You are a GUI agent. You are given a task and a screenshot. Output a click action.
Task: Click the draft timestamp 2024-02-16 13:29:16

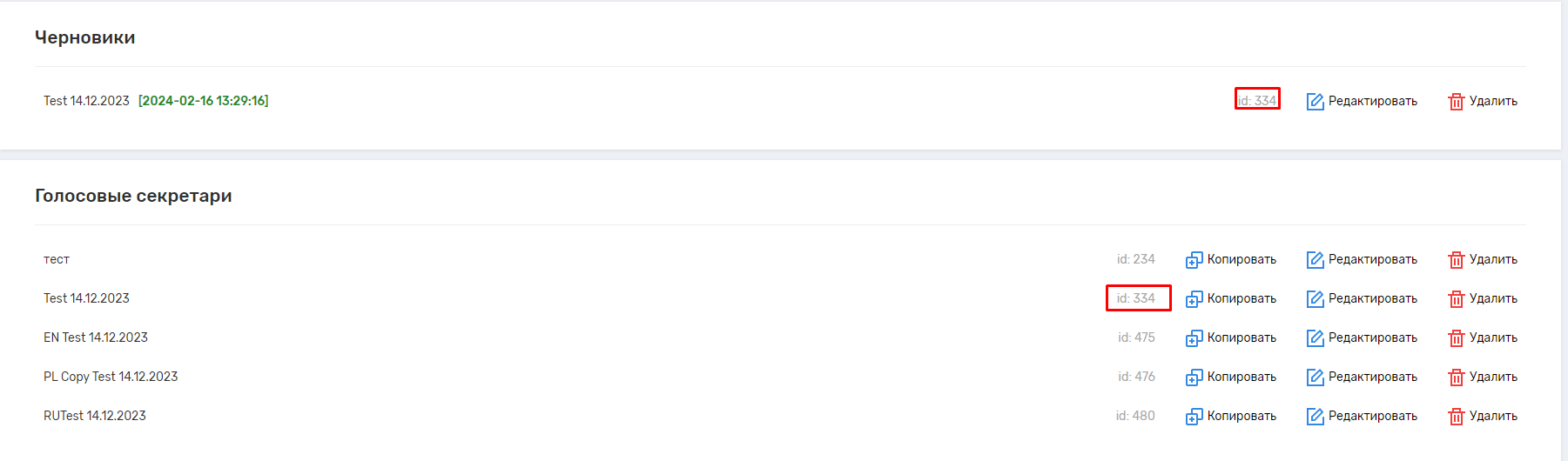(204, 101)
